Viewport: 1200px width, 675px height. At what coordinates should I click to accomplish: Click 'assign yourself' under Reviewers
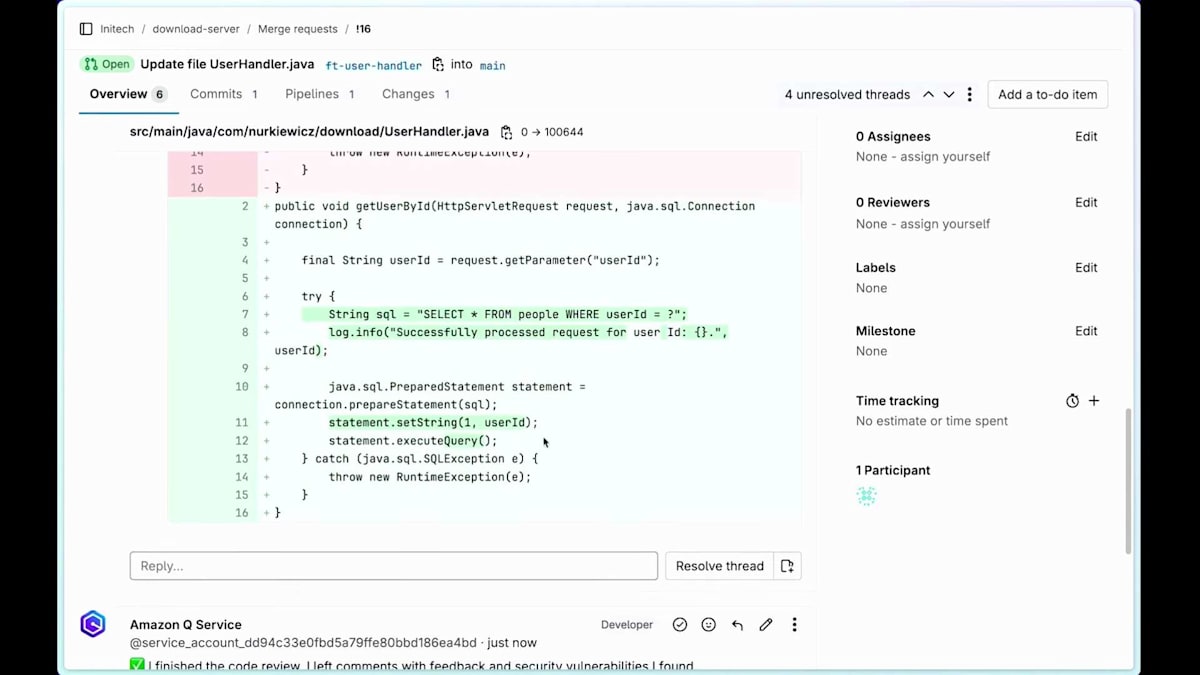coord(944,224)
